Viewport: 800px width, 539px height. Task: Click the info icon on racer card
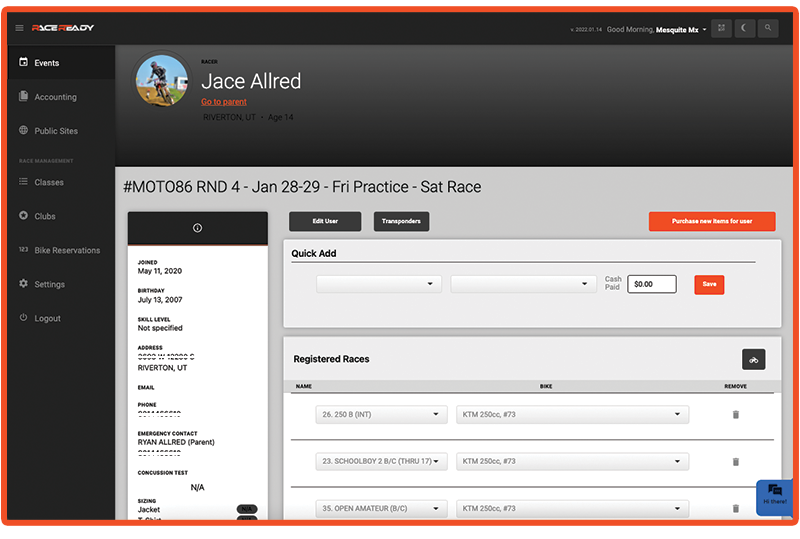[197, 228]
